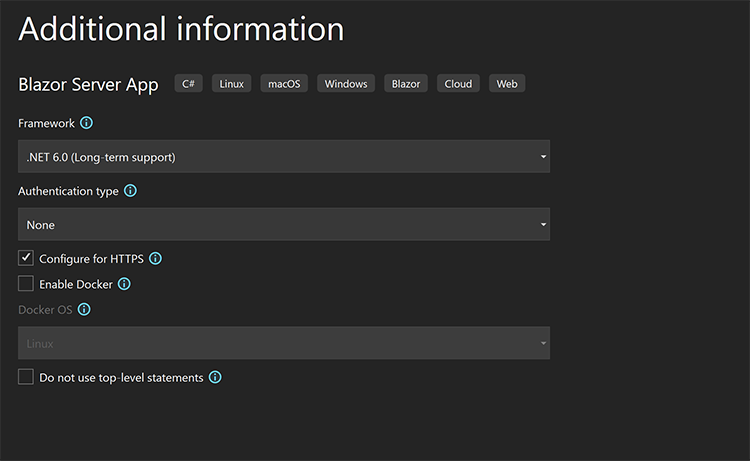Uncheck the Configure for HTTPS checkbox
750x461 pixels.
[x=26, y=258]
